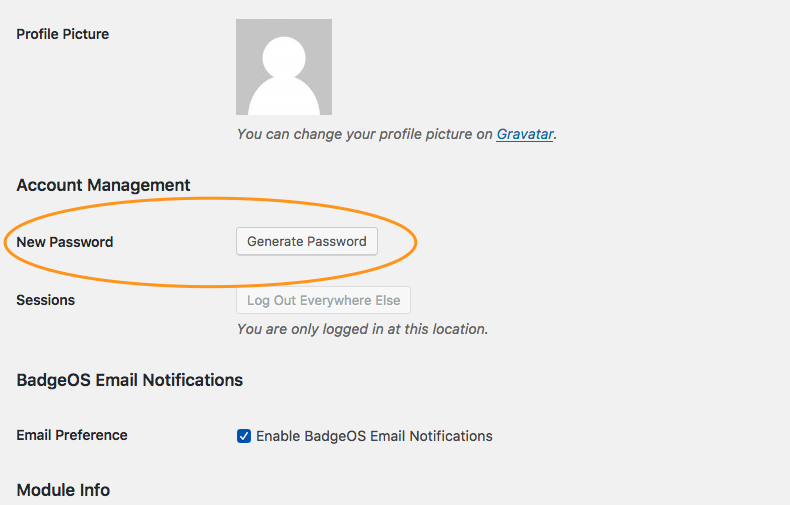
Task: Click the default avatar profile picture
Action: pos(284,67)
